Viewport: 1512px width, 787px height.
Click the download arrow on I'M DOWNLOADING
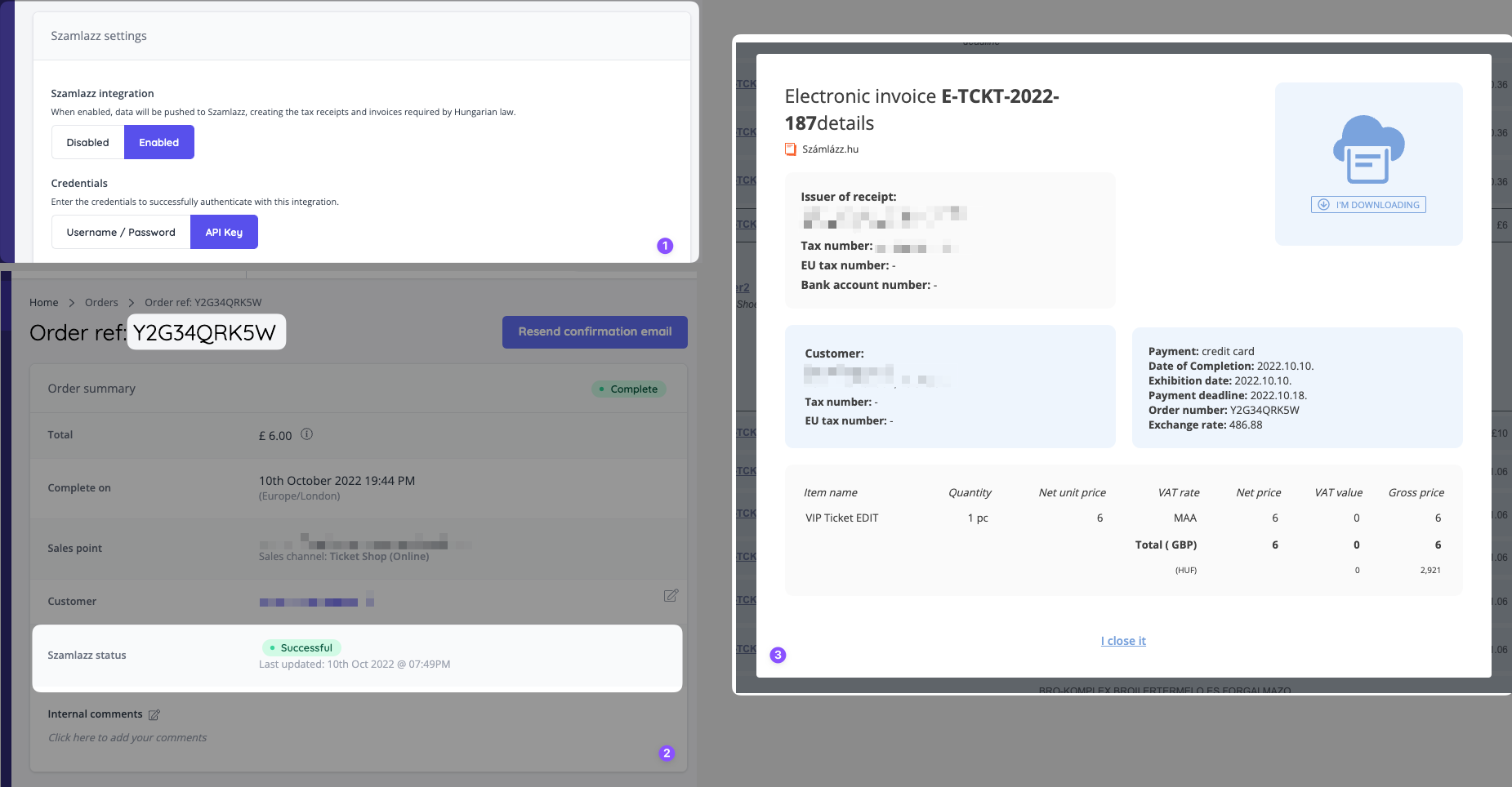point(1323,204)
